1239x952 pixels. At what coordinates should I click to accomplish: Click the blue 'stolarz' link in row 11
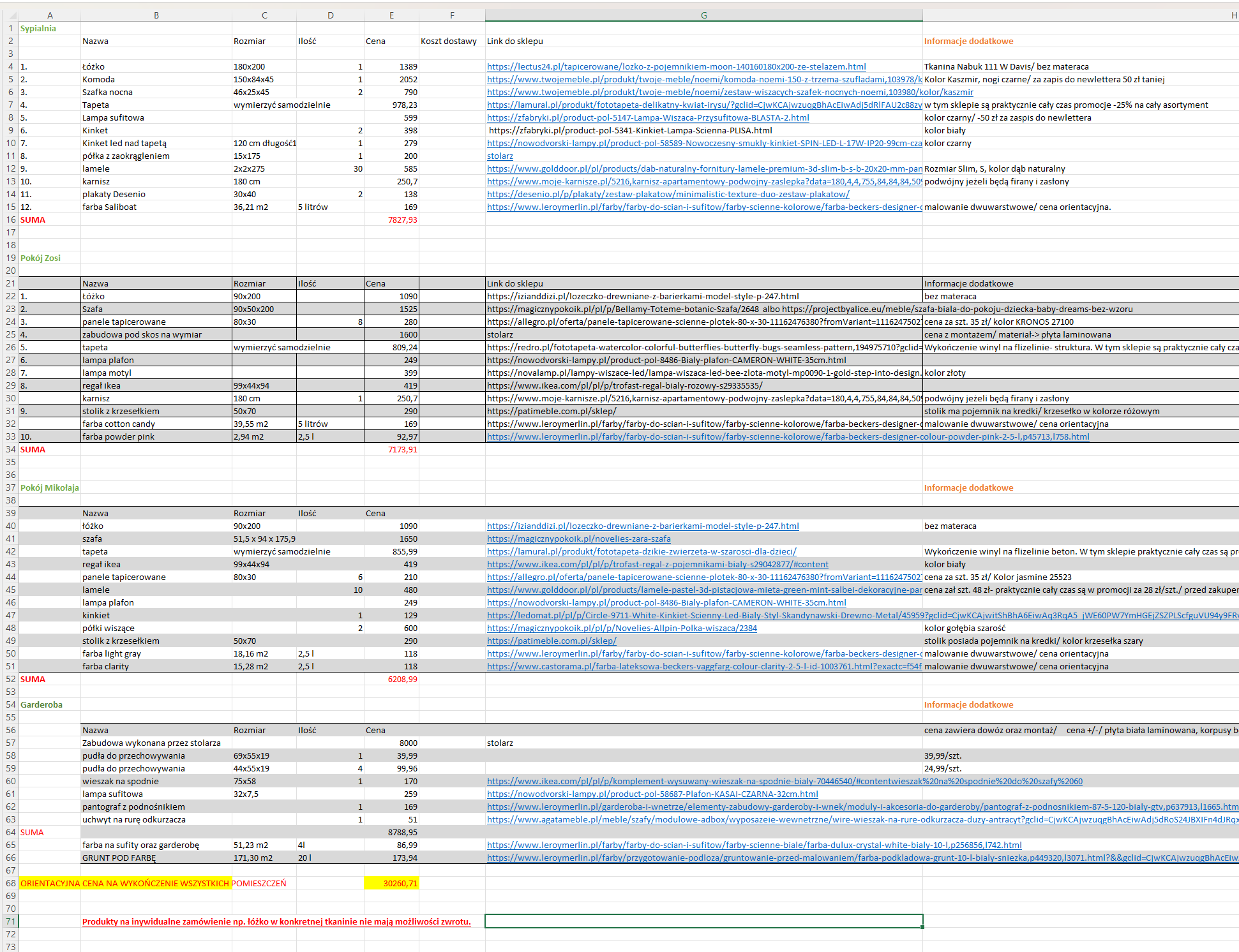coord(500,156)
